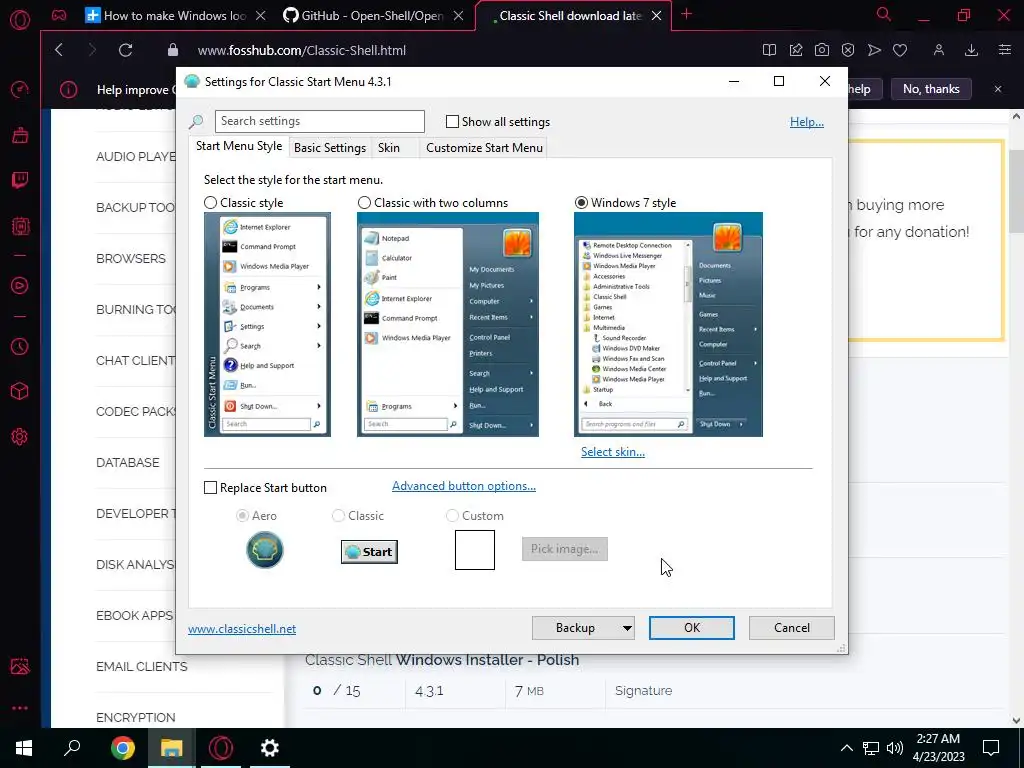The width and height of the screenshot is (1024, 768).
Task: Select the Custom start button radio
Action: (x=452, y=516)
